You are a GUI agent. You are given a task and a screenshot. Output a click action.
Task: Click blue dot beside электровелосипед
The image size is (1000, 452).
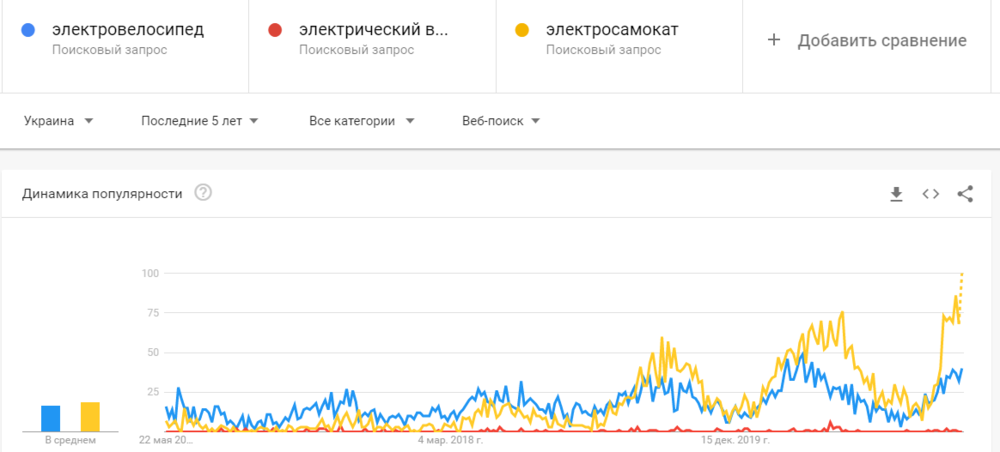coord(28,31)
